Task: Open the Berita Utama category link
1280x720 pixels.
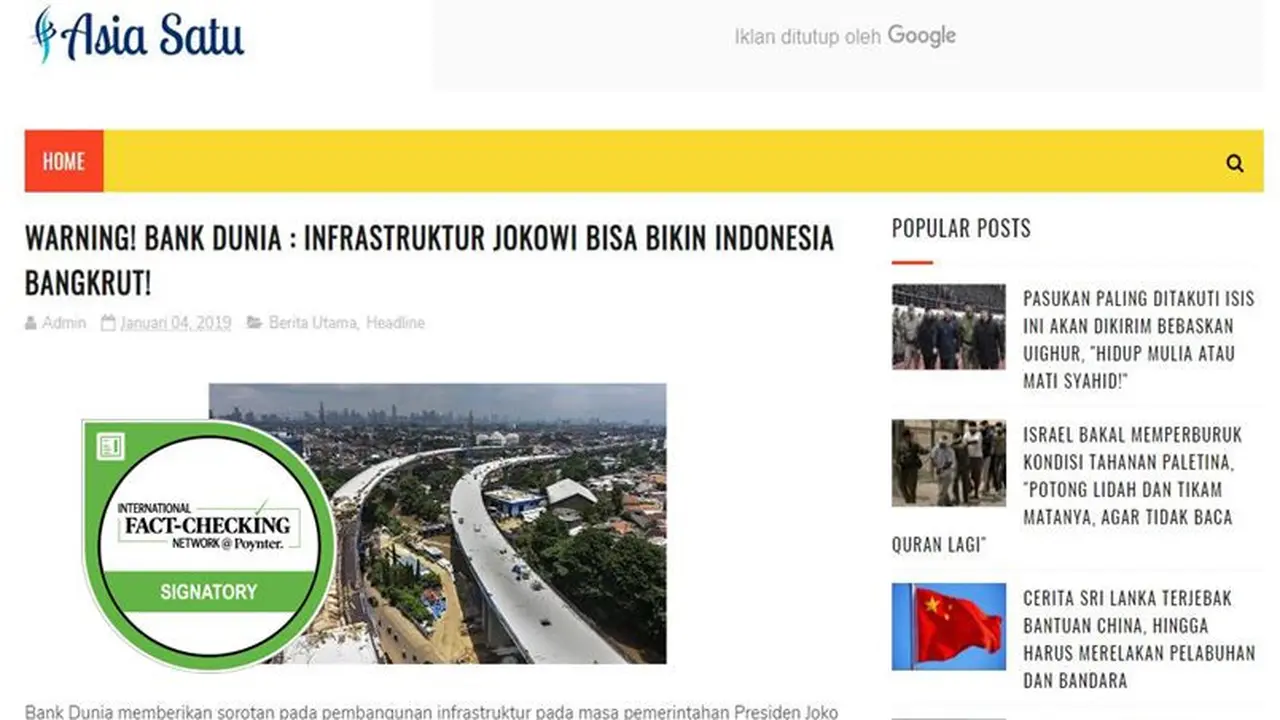Action: click(313, 323)
